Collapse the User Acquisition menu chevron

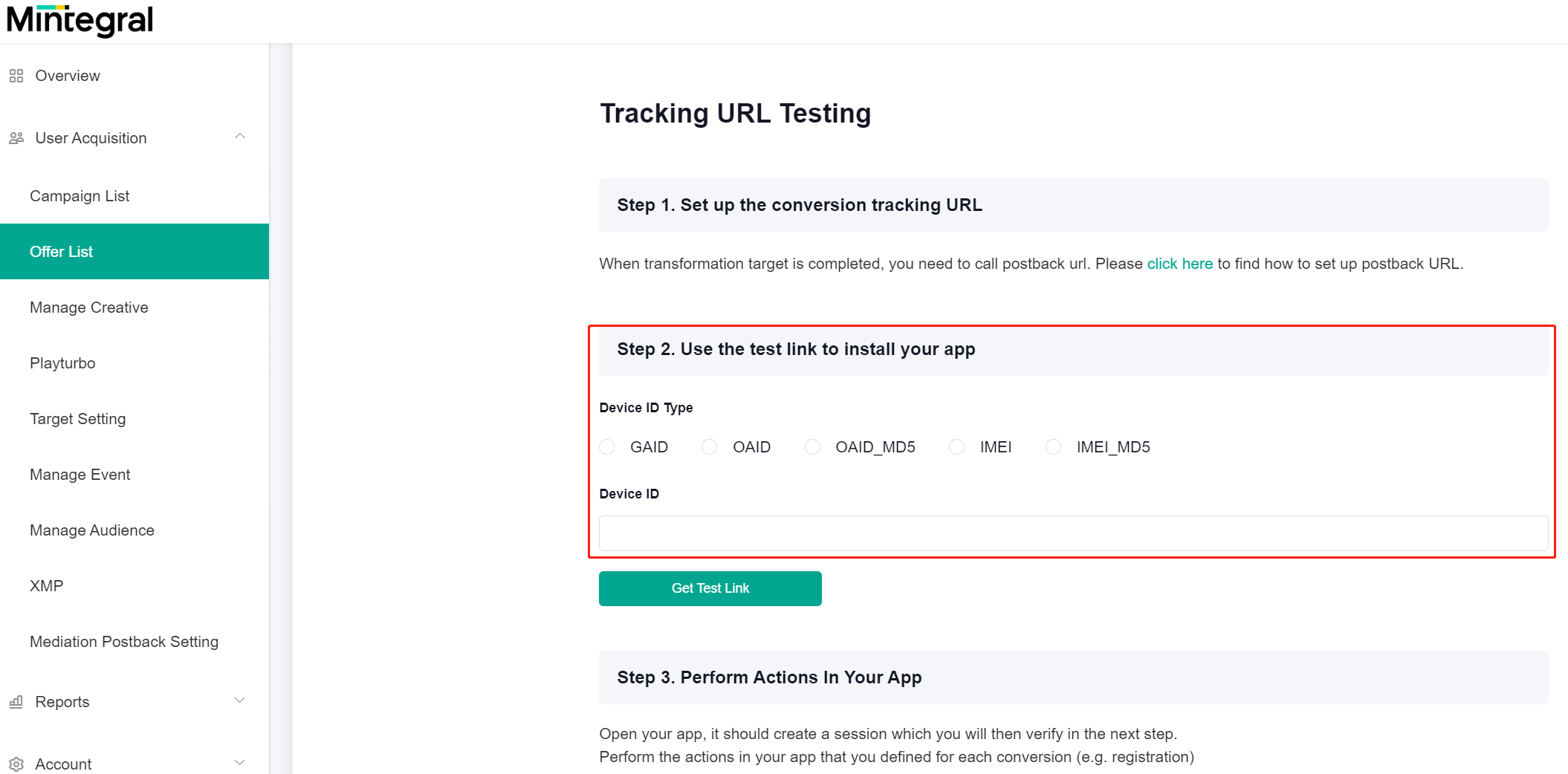pyautogui.click(x=240, y=137)
